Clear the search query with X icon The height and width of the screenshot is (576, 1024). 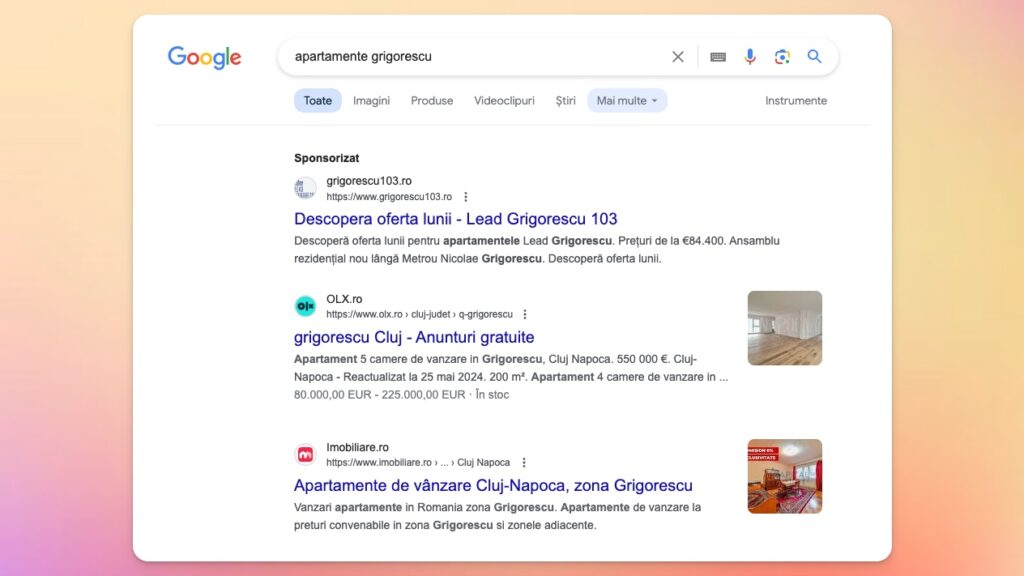pyautogui.click(x=678, y=57)
